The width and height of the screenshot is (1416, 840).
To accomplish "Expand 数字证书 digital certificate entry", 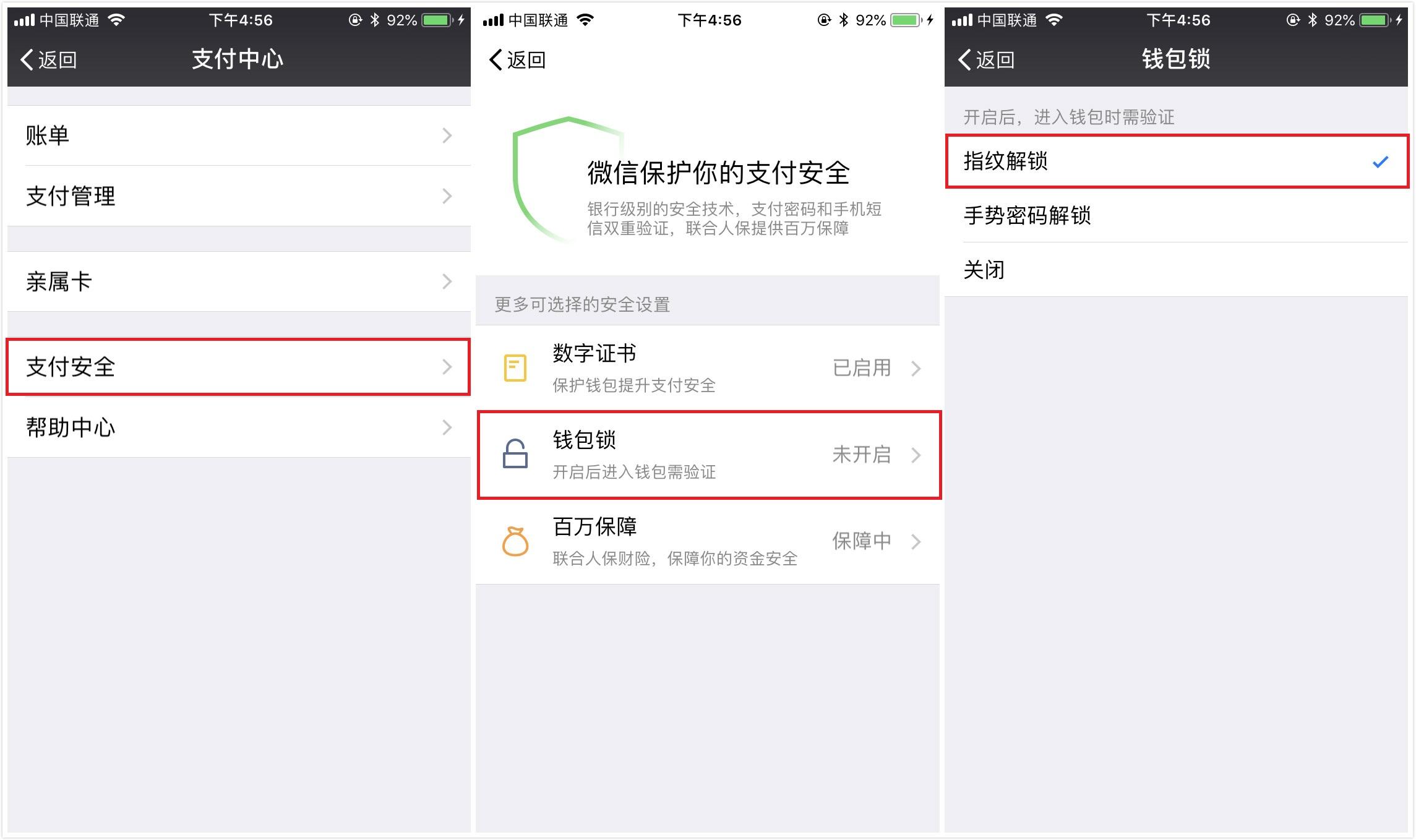I will (x=707, y=369).
